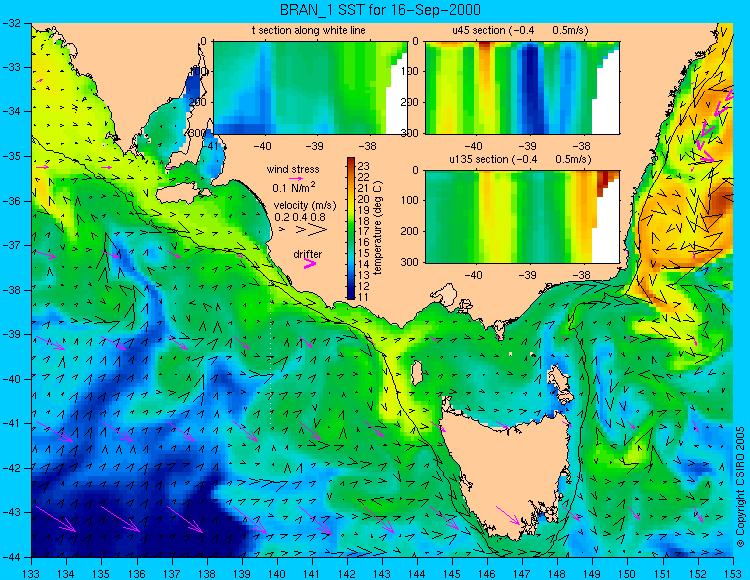
Task: Click the 140 longitude tick label
Action: pos(276,573)
